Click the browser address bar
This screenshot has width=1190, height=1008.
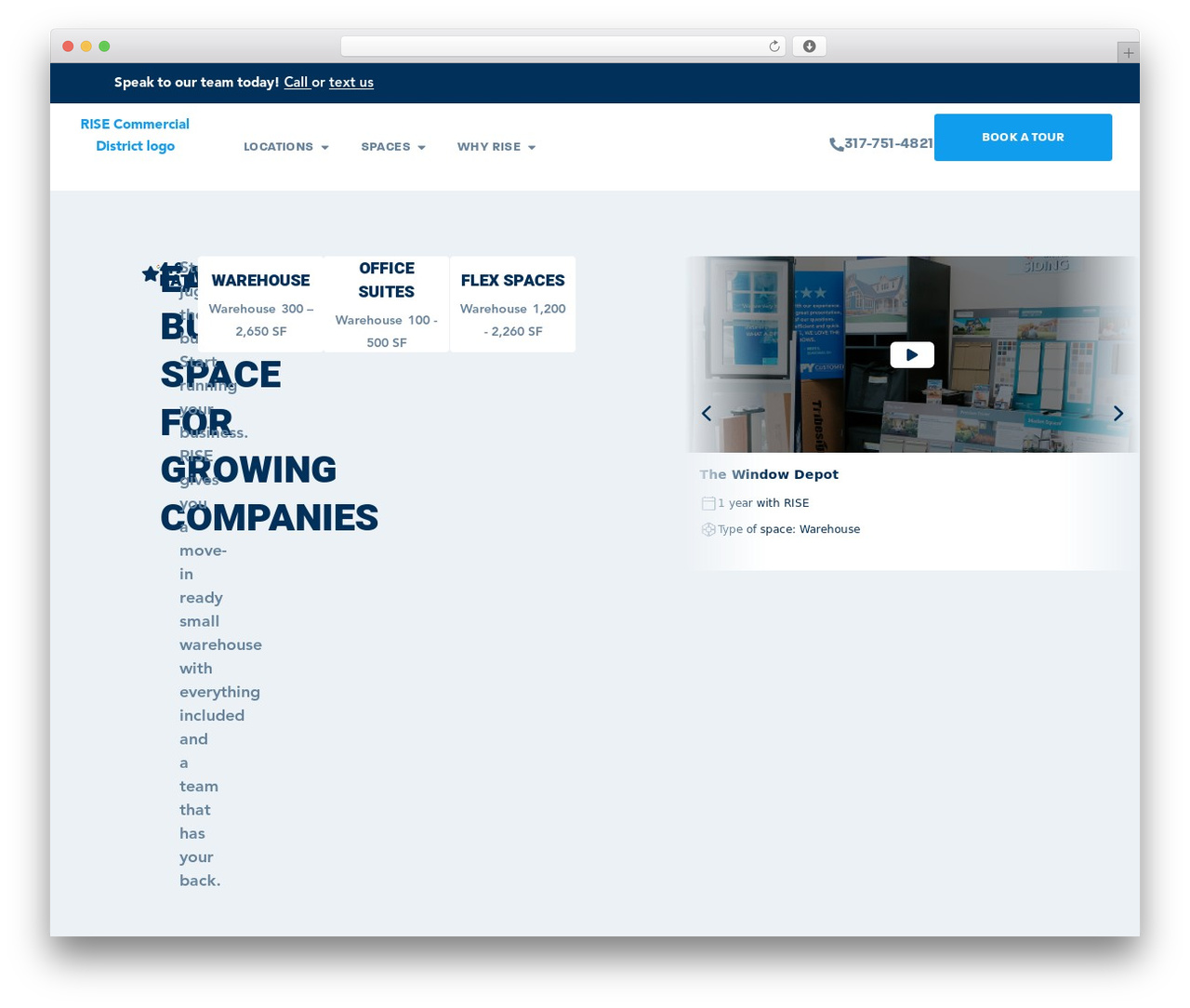[x=563, y=46]
